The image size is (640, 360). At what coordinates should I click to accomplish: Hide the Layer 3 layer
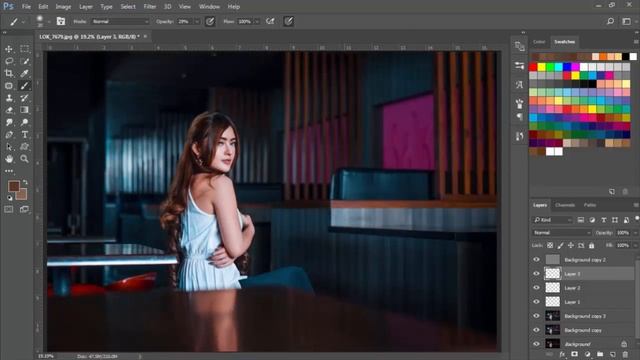(x=536, y=274)
